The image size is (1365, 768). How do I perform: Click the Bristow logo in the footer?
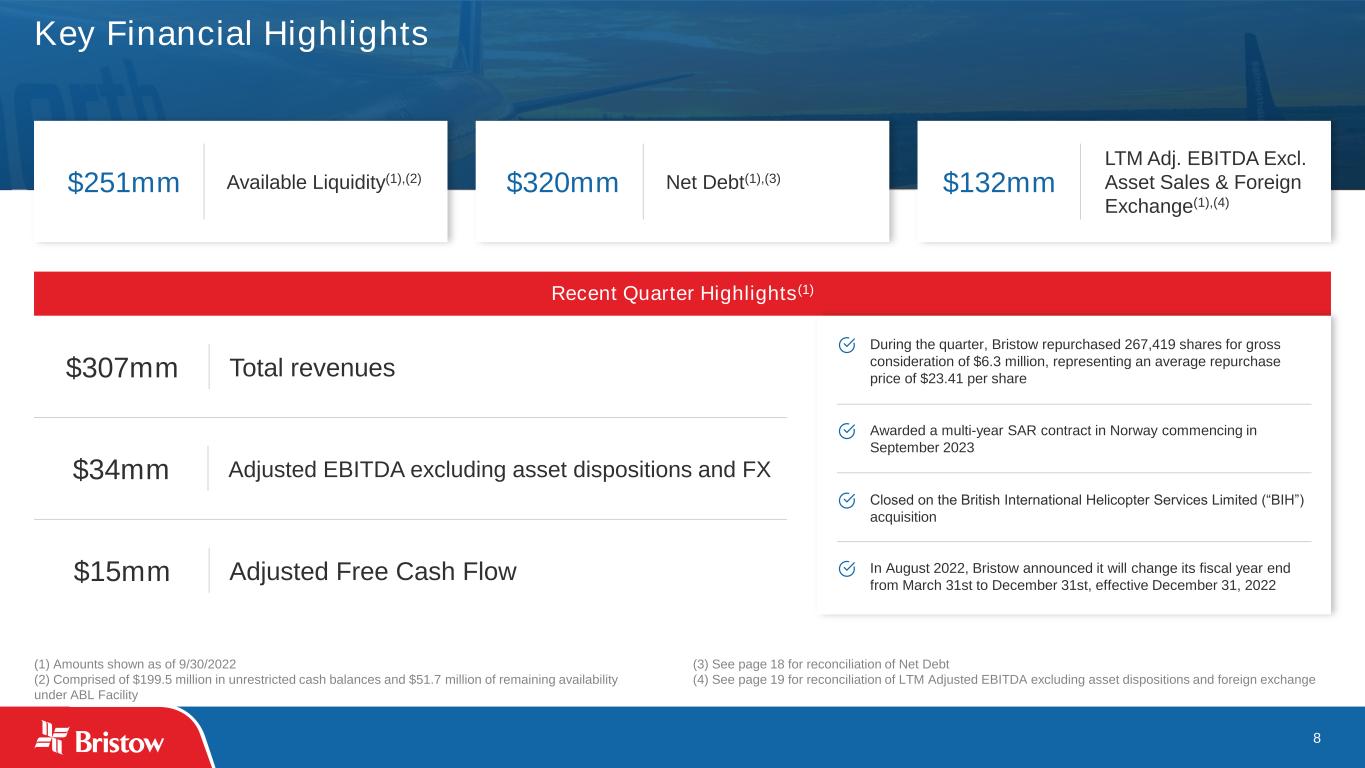100,738
